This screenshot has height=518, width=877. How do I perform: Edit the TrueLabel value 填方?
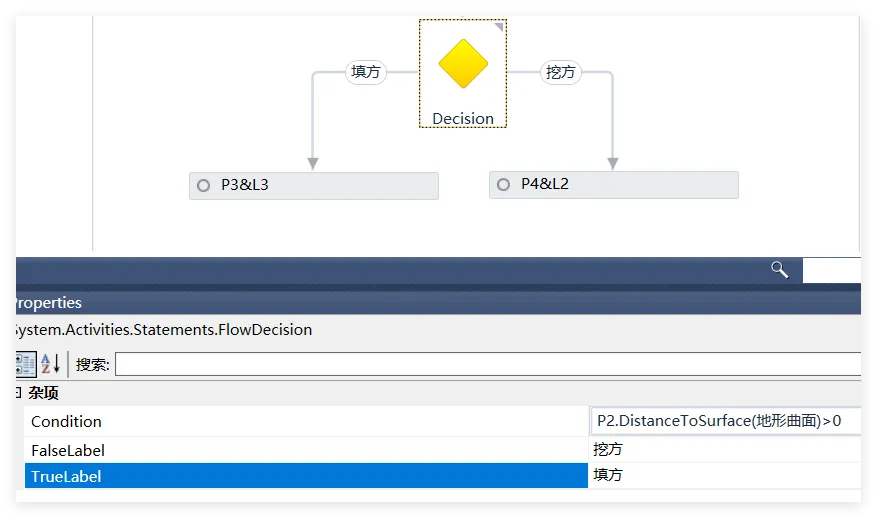[x=720, y=476]
